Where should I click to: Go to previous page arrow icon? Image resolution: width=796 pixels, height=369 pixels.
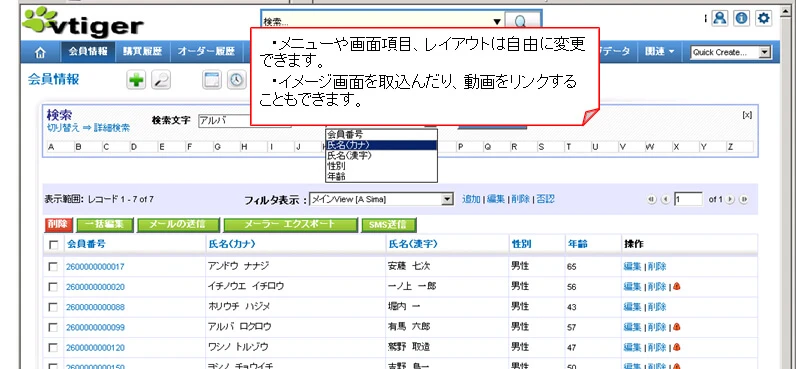pyautogui.click(x=665, y=199)
